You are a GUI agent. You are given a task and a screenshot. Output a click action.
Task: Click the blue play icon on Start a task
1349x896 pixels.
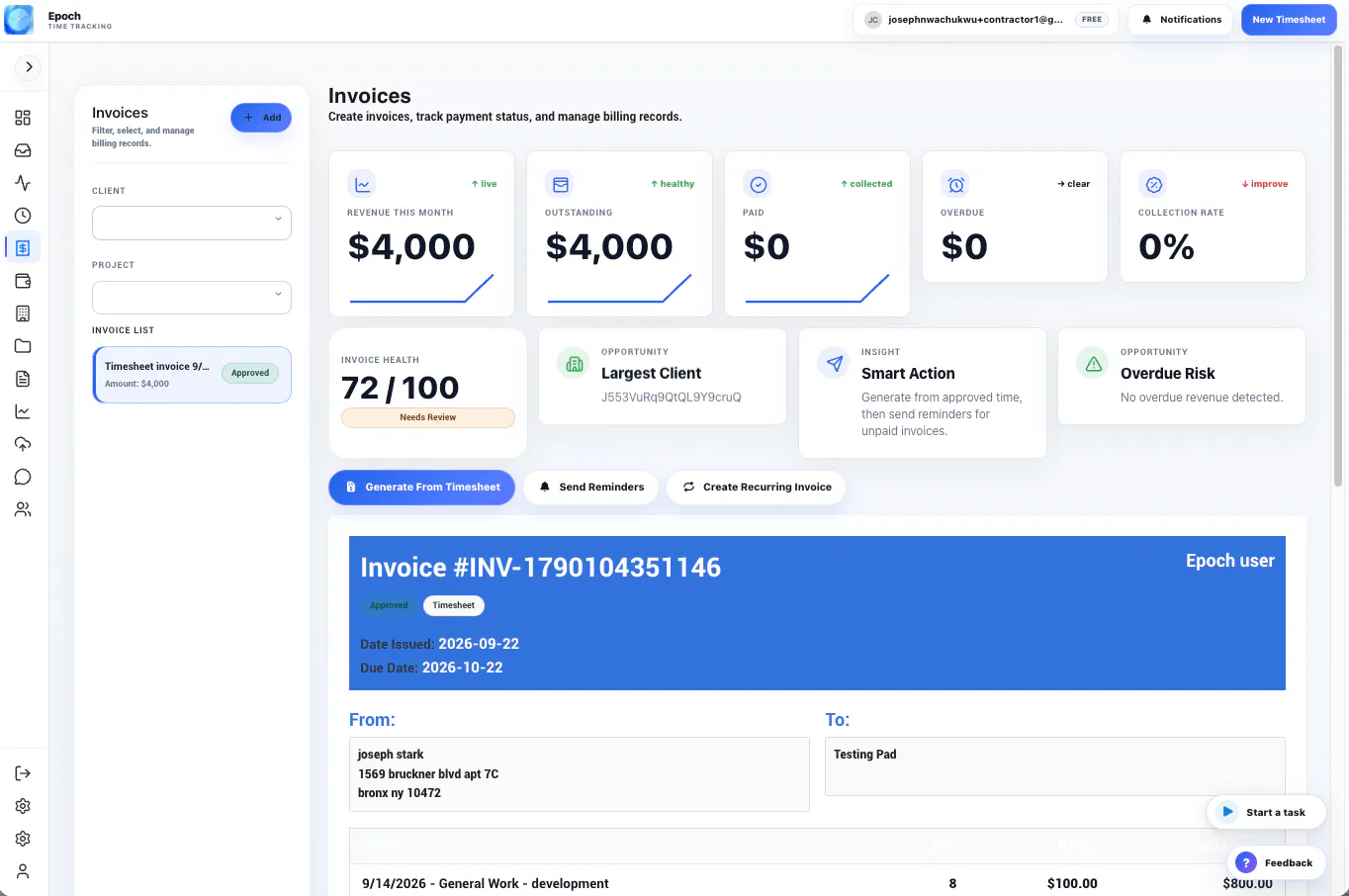[1227, 812]
